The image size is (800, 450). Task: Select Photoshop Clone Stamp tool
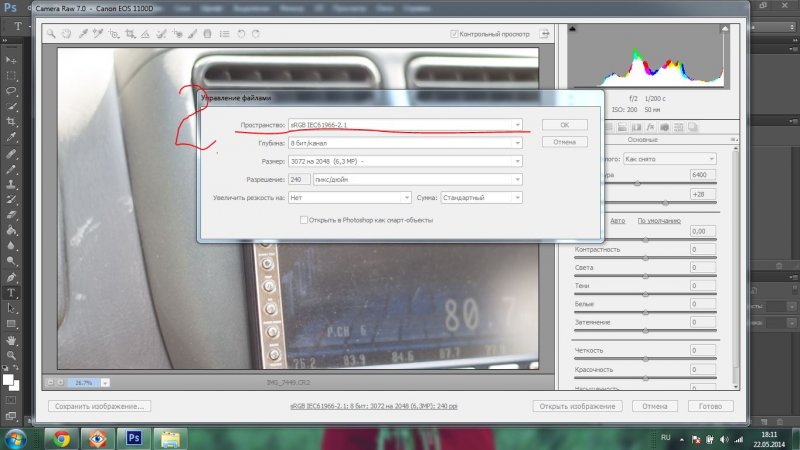11,184
